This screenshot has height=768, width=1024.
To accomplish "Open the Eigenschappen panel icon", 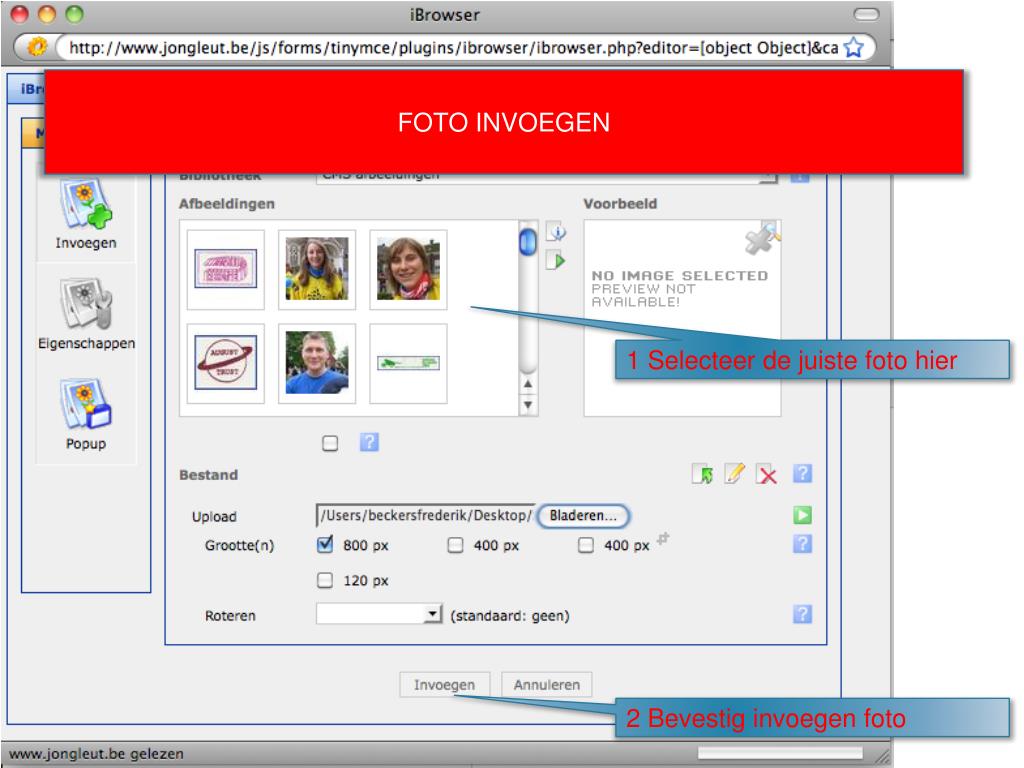I will pos(86,304).
